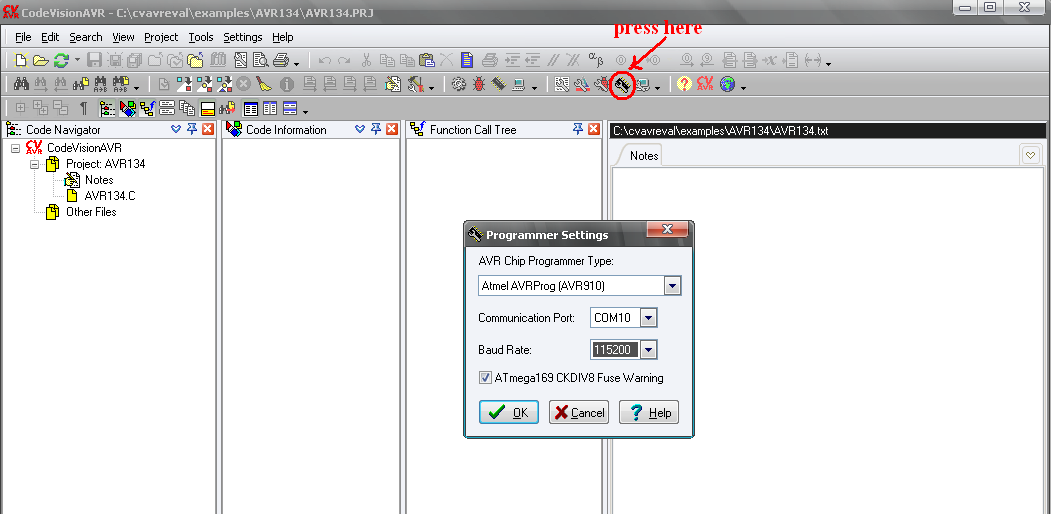Toggle ATmega169 CKDIV8 Fuse Warning checkbox
Screen dimensions: 1051x514
point(485,378)
